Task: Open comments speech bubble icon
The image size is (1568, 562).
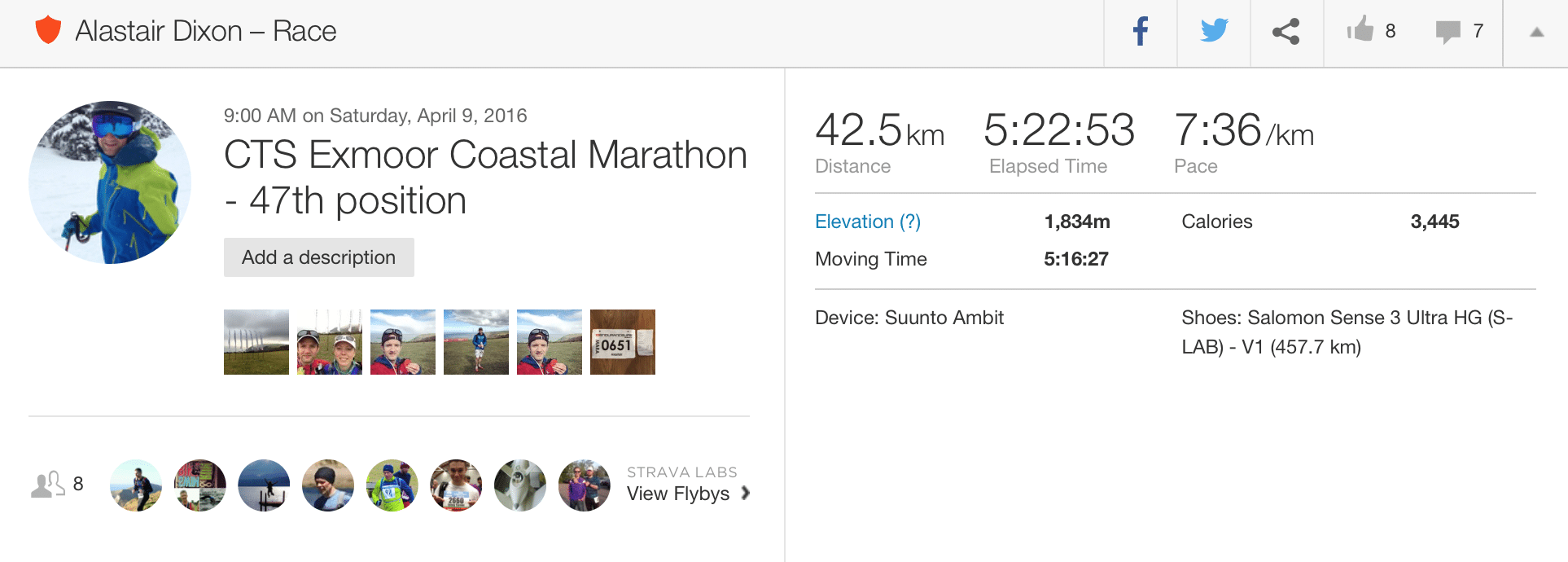Action: [x=1448, y=32]
